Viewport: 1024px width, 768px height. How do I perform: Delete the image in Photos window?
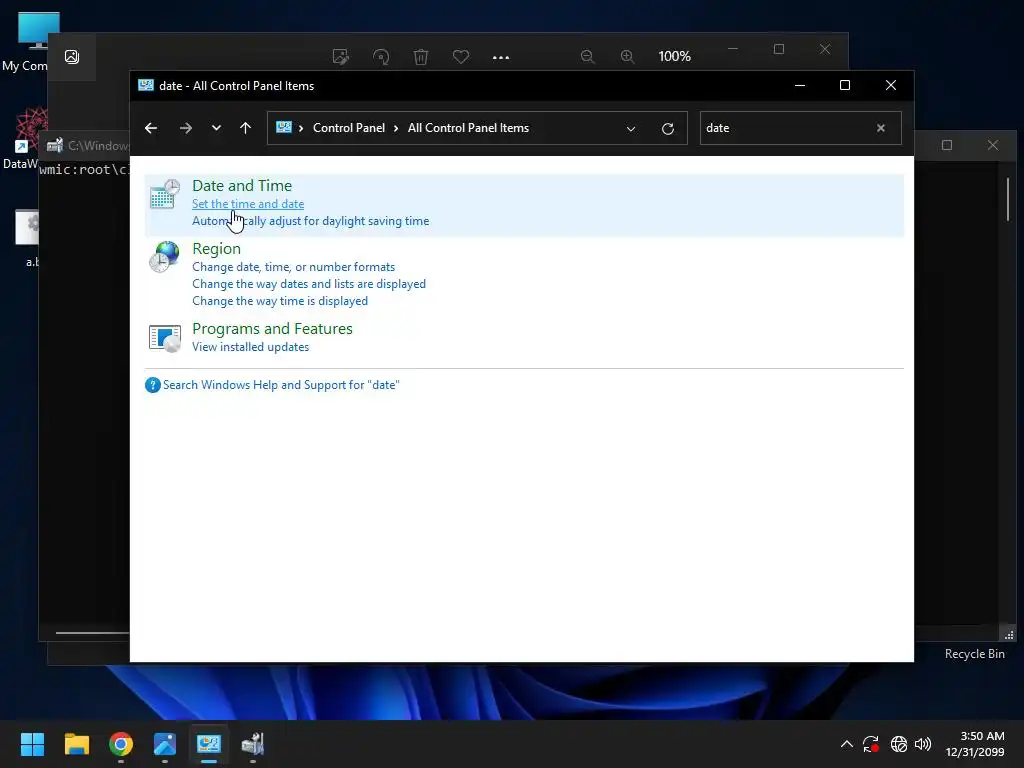(x=421, y=57)
